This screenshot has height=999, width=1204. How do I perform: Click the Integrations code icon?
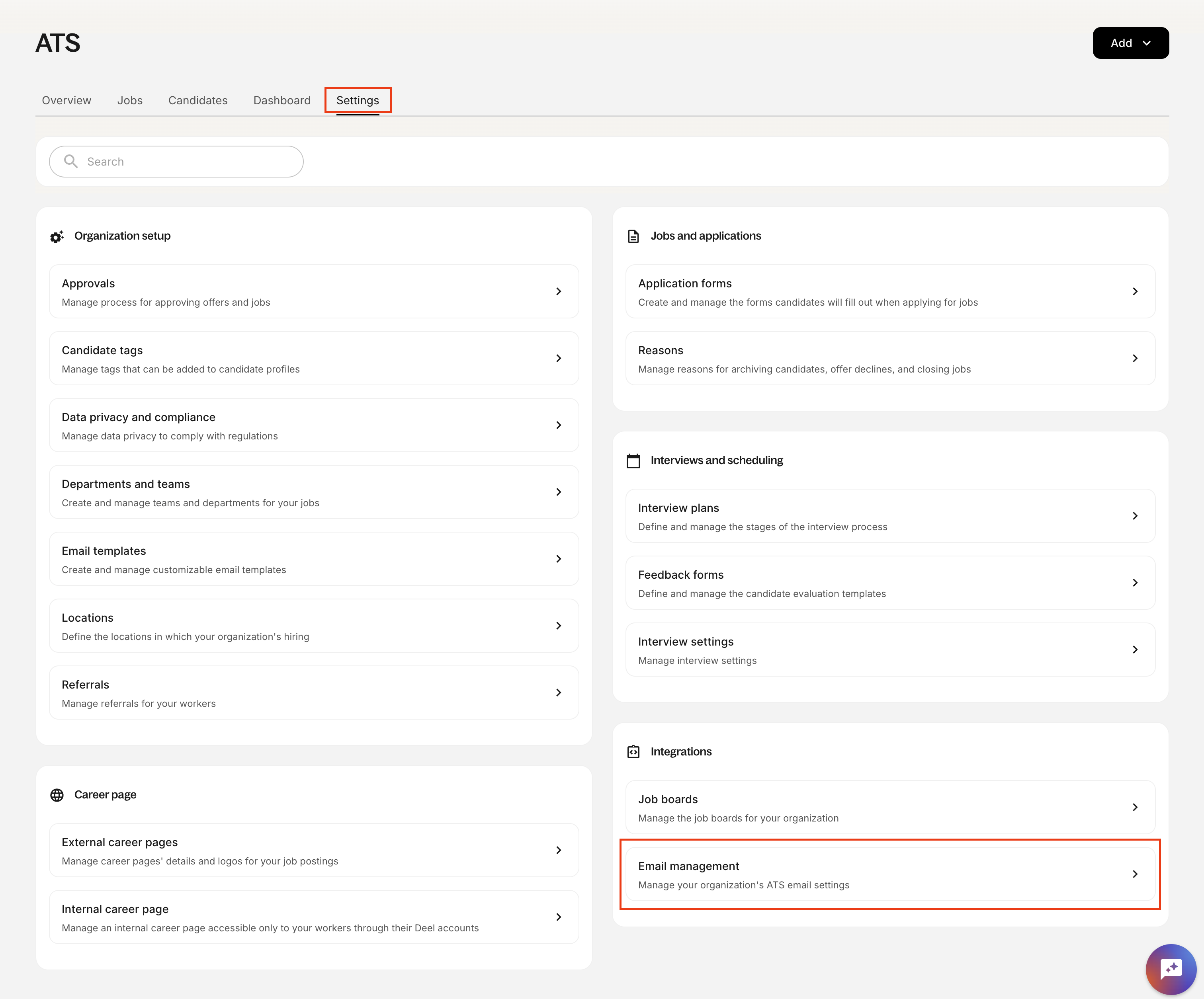[x=633, y=752]
